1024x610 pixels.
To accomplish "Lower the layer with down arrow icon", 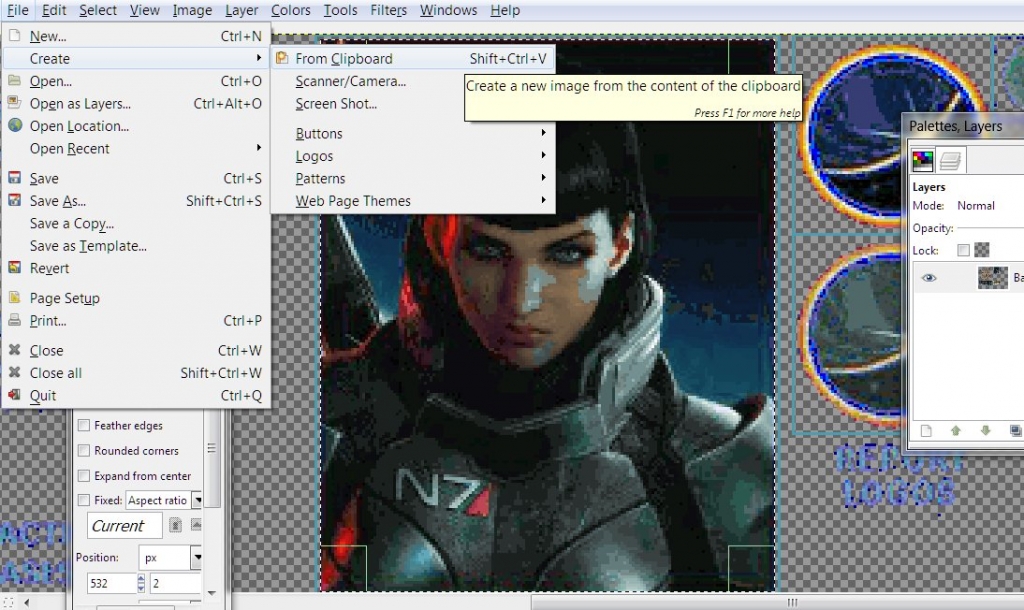I will (x=986, y=431).
